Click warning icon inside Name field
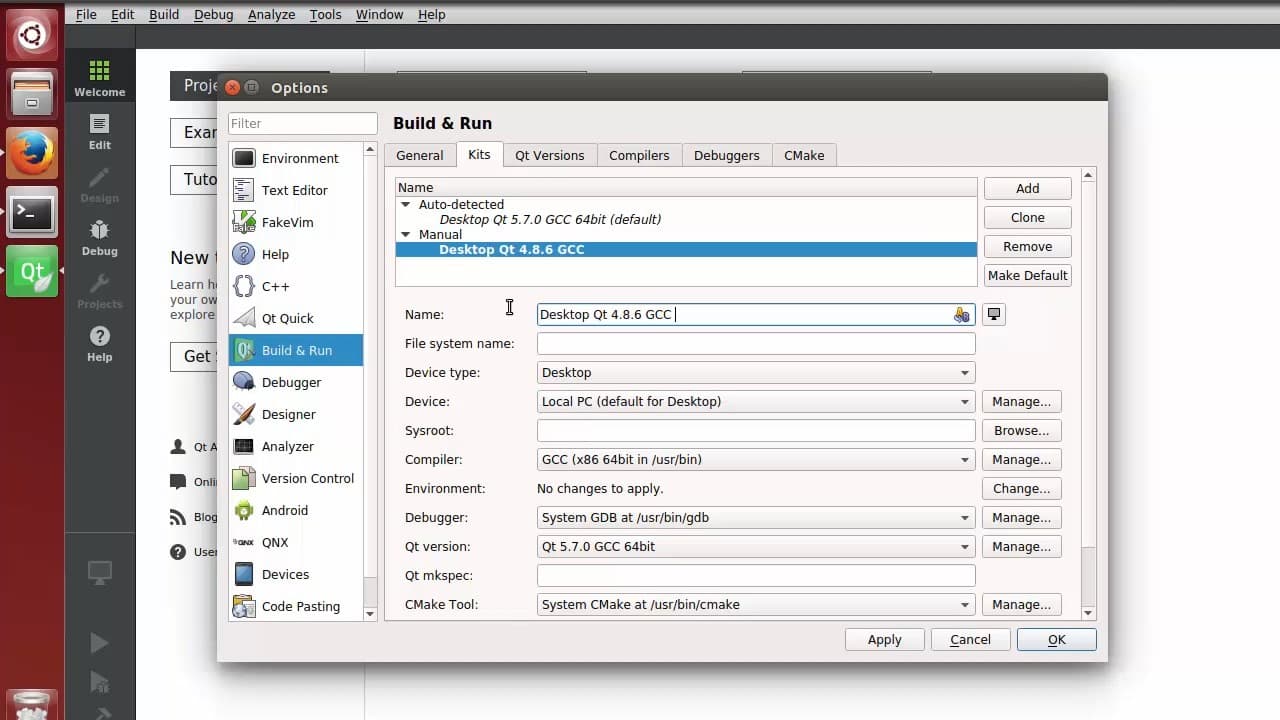Screen dimensions: 1280x720 tap(961, 315)
